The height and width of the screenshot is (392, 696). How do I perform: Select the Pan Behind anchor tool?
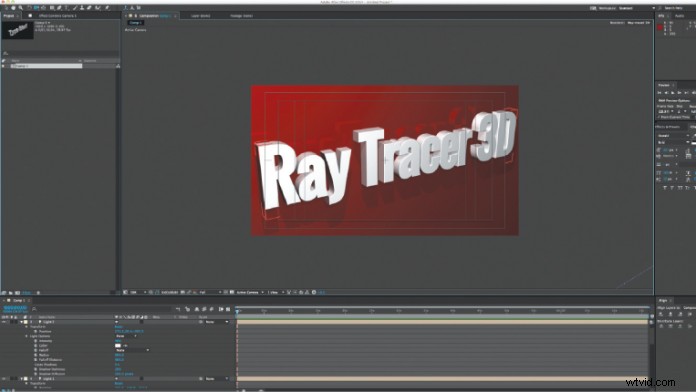pyautogui.click(x=44, y=8)
